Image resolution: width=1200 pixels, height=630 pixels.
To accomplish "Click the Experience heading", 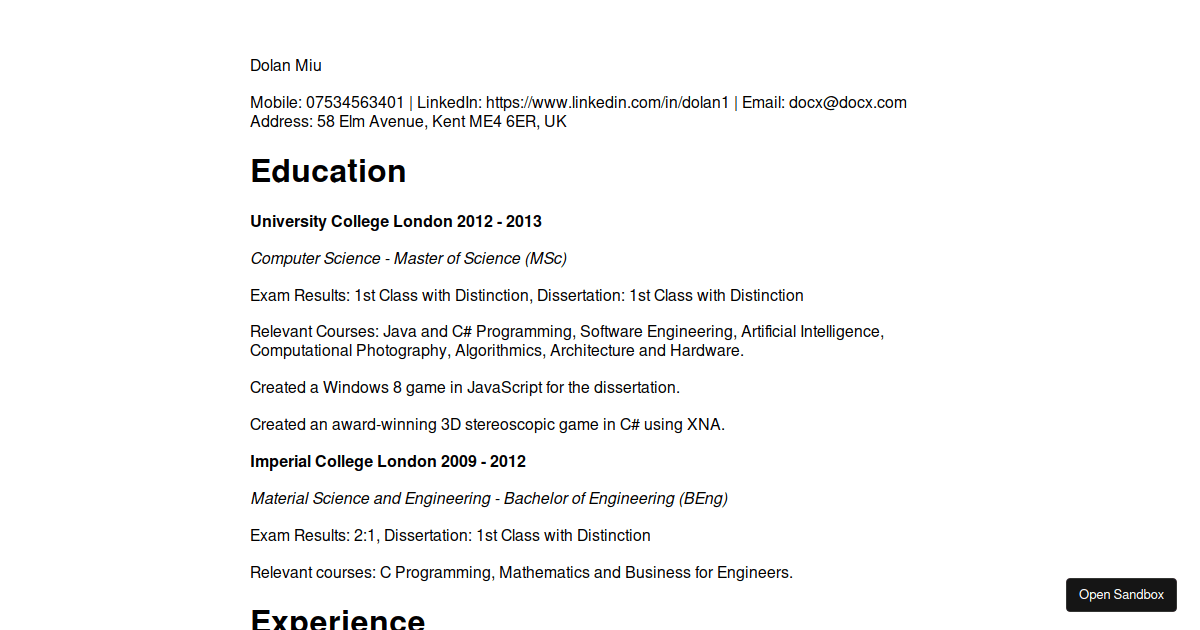I will point(338,619).
